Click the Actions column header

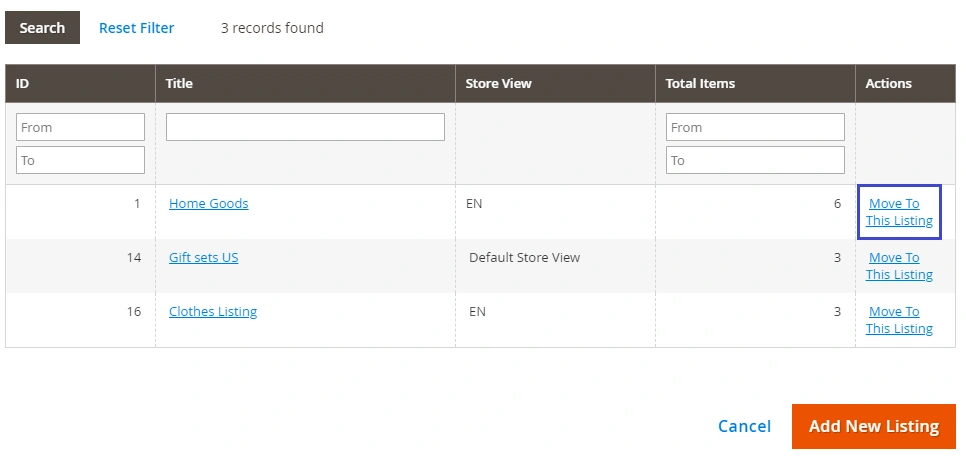[888, 84]
